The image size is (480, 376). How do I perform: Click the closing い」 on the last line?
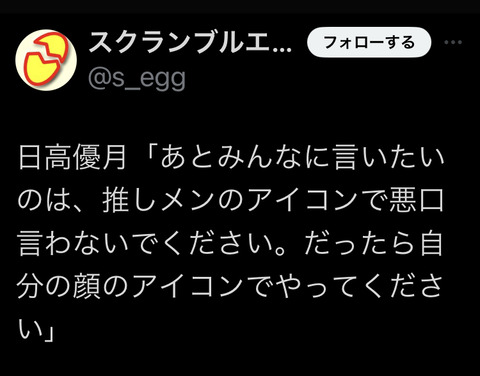[x=36, y=330]
